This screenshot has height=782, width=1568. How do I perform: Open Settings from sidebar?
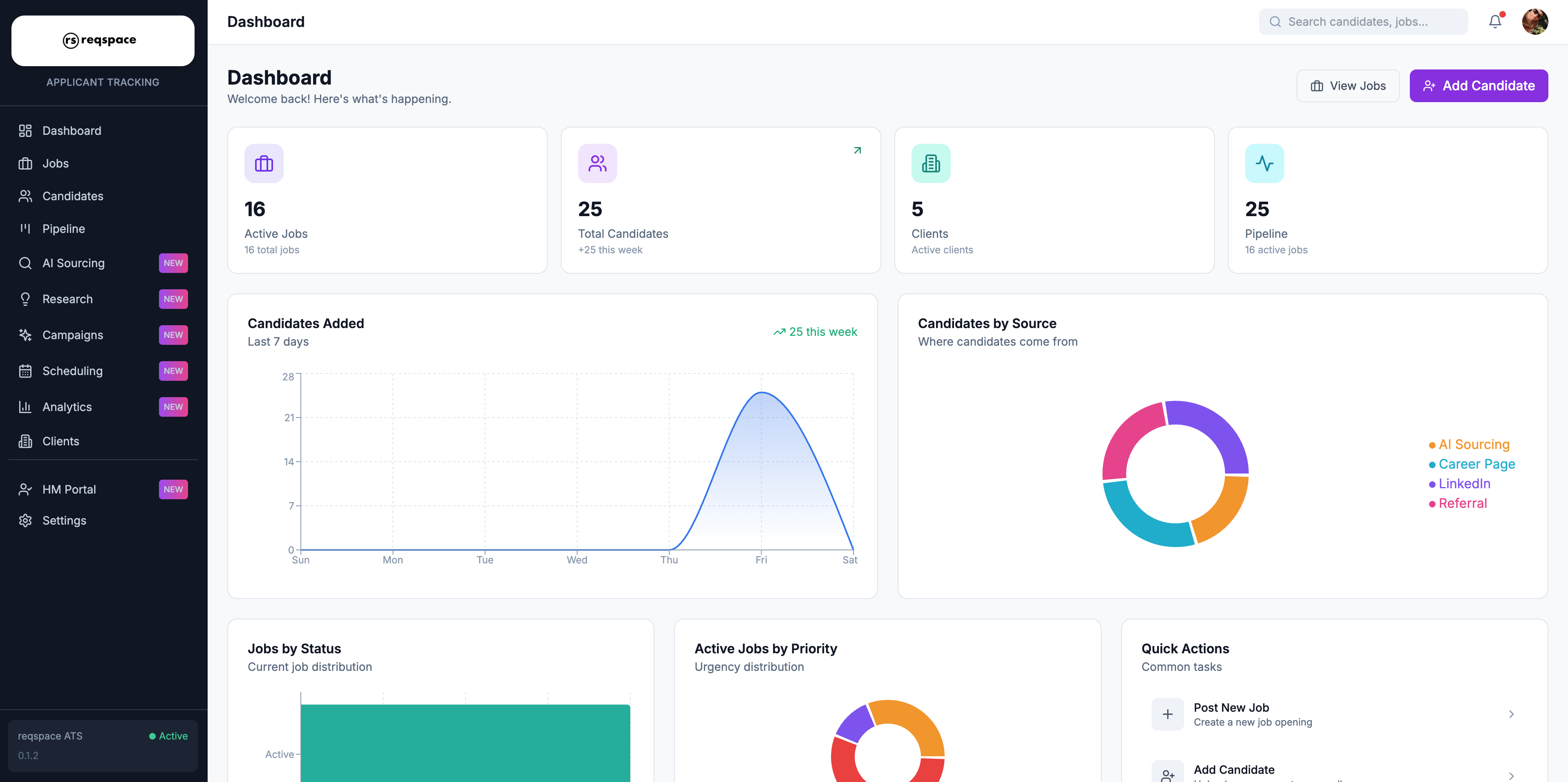(x=64, y=521)
